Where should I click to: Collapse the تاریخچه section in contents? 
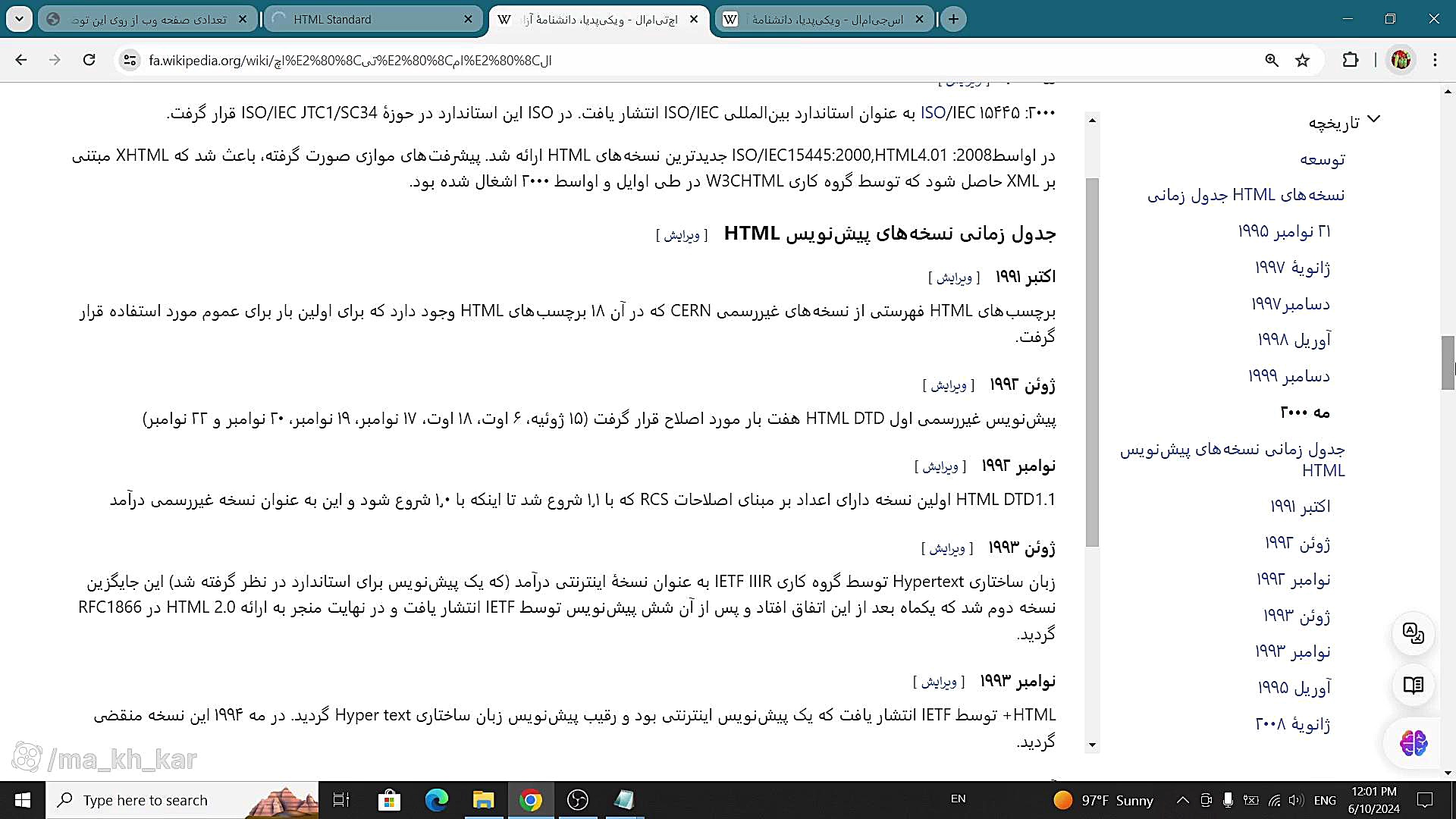coord(1374,120)
